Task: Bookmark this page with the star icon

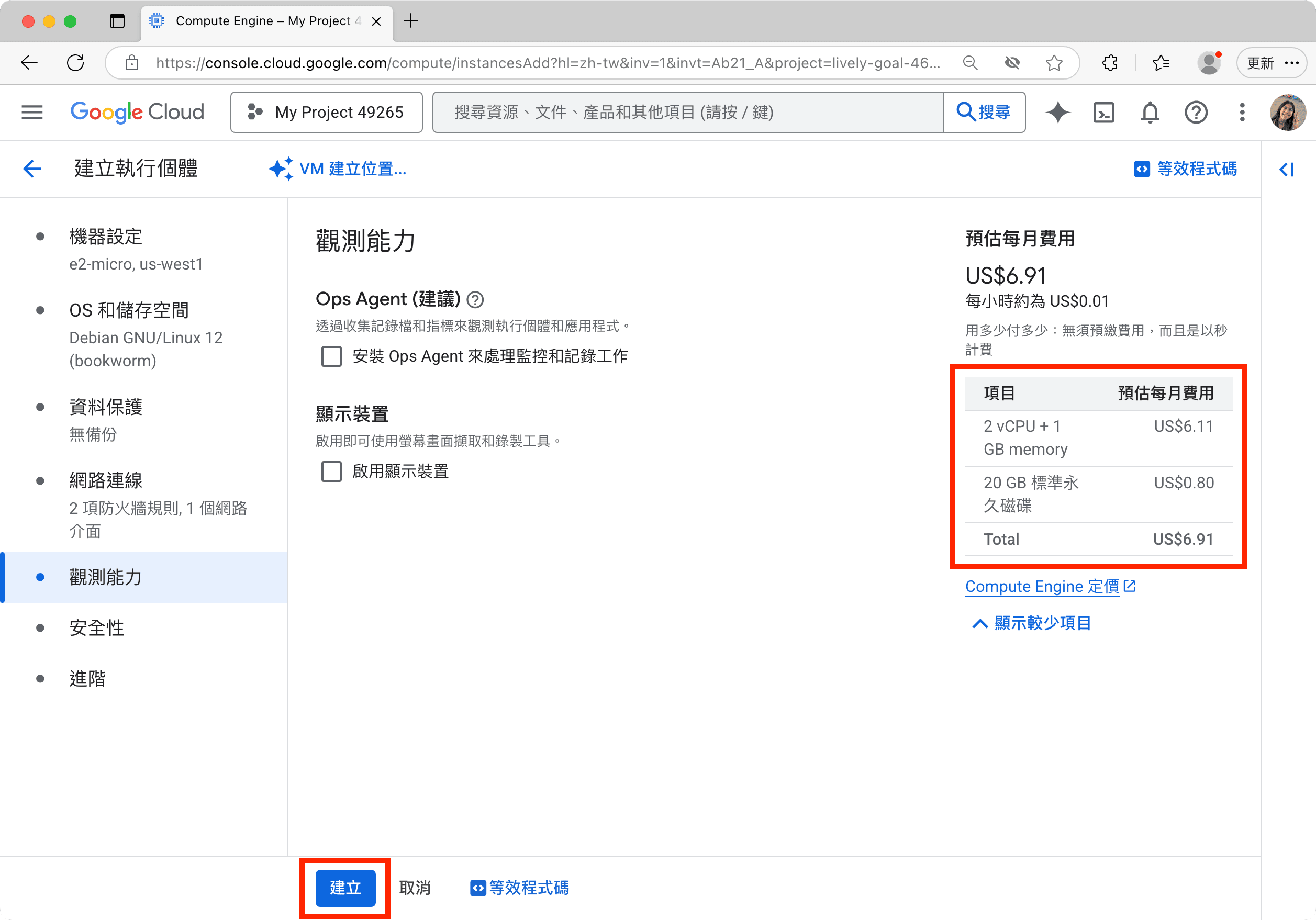Action: (1054, 62)
